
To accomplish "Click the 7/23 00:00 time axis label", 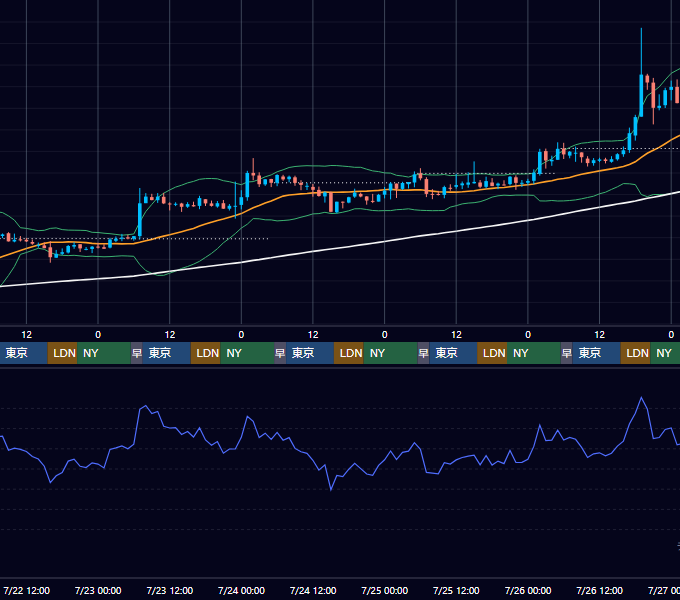I will point(98,590).
